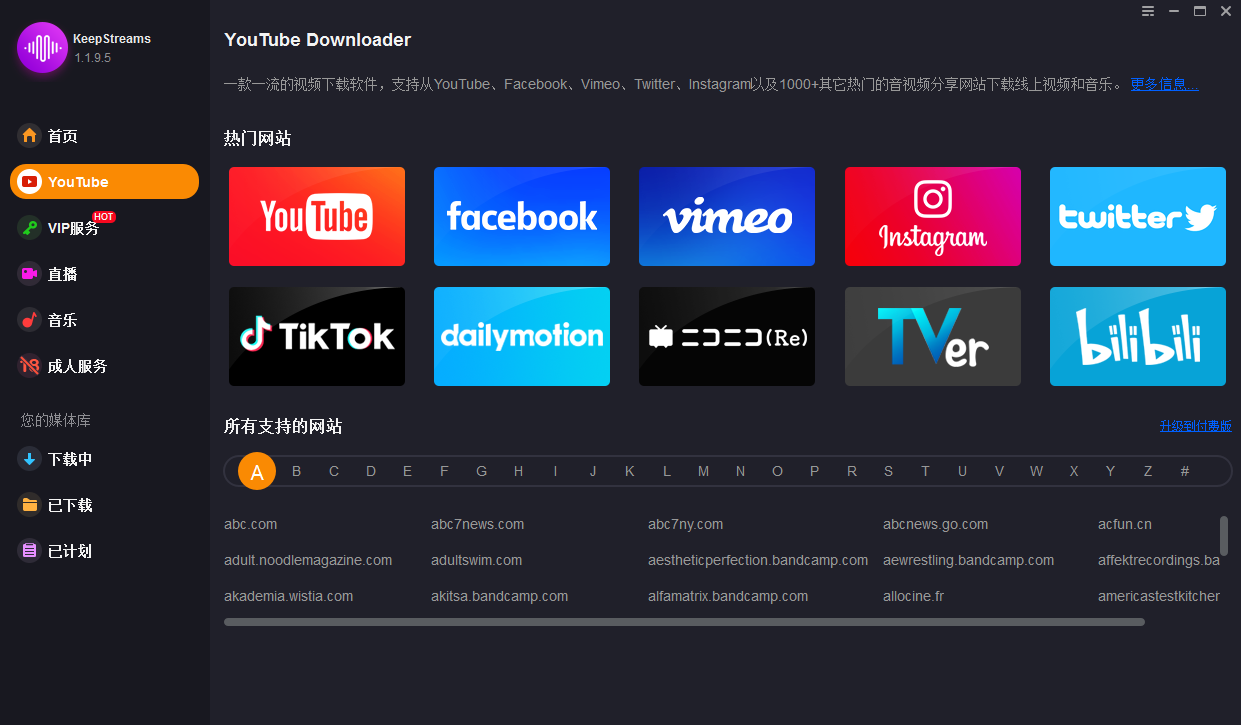Click the abc7news.com site entry
Screen dimensions: 1241x725
point(477,524)
